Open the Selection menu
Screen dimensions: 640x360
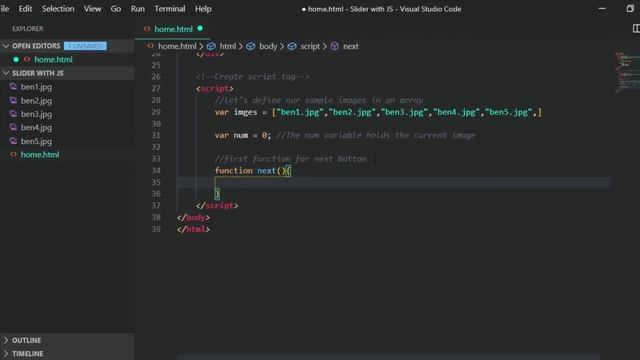[x=58, y=9]
